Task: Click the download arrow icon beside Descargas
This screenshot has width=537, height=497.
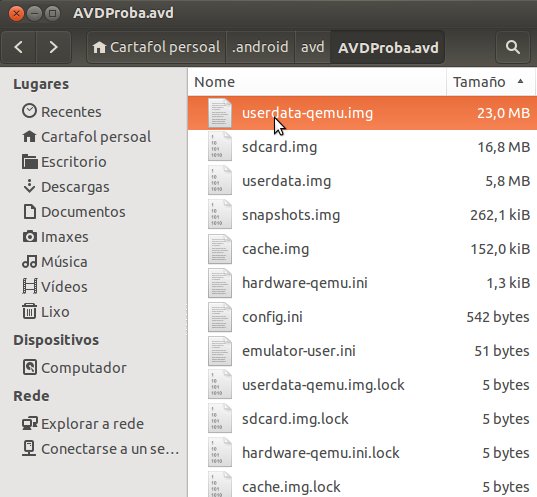Action: (29, 186)
